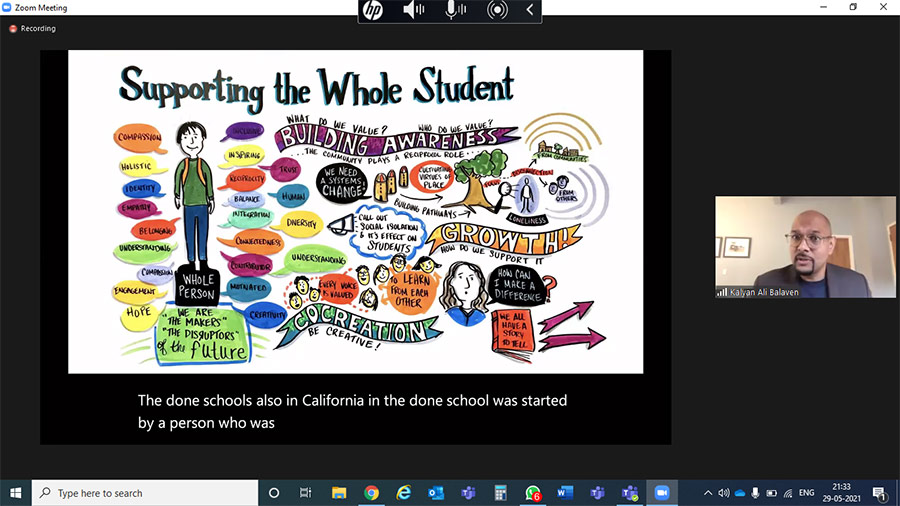Show hidden system tray icons
Image resolution: width=900 pixels, height=506 pixels.
[x=708, y=493]
